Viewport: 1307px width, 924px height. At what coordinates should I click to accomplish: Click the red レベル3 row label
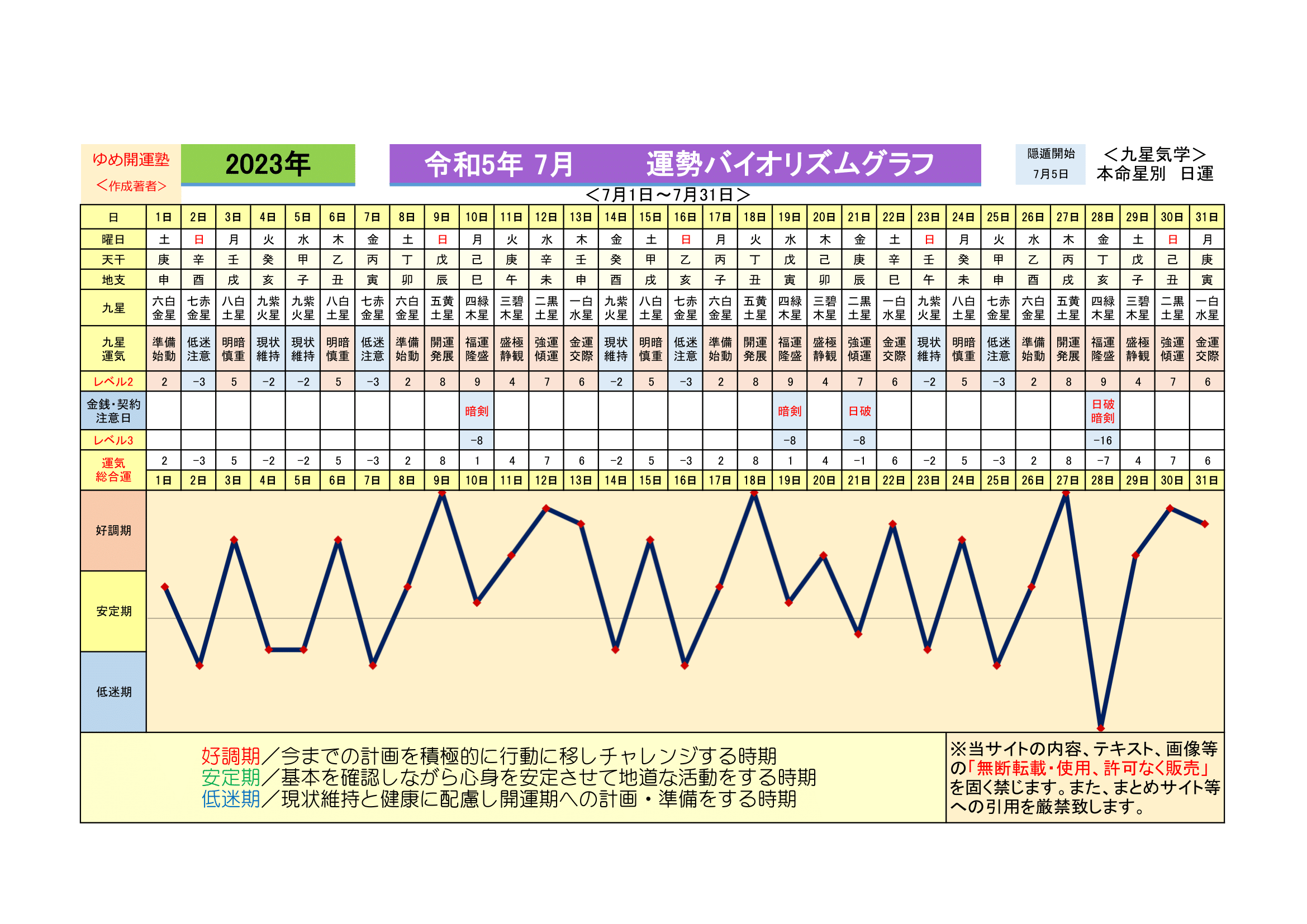tap(113, 440)
